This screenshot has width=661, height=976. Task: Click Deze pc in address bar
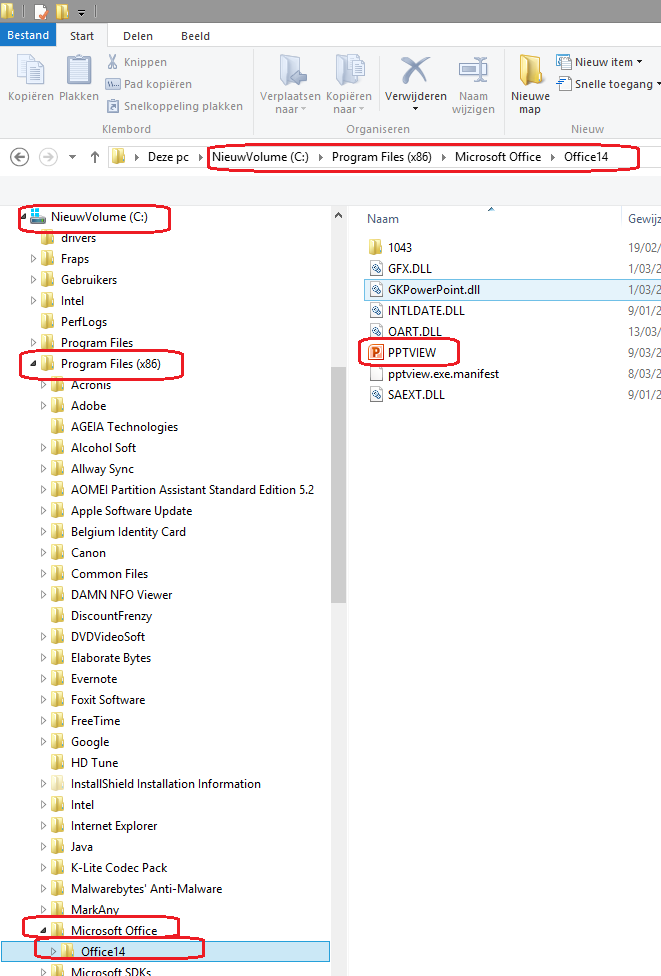pyautogui.click(x=168, y=157)
